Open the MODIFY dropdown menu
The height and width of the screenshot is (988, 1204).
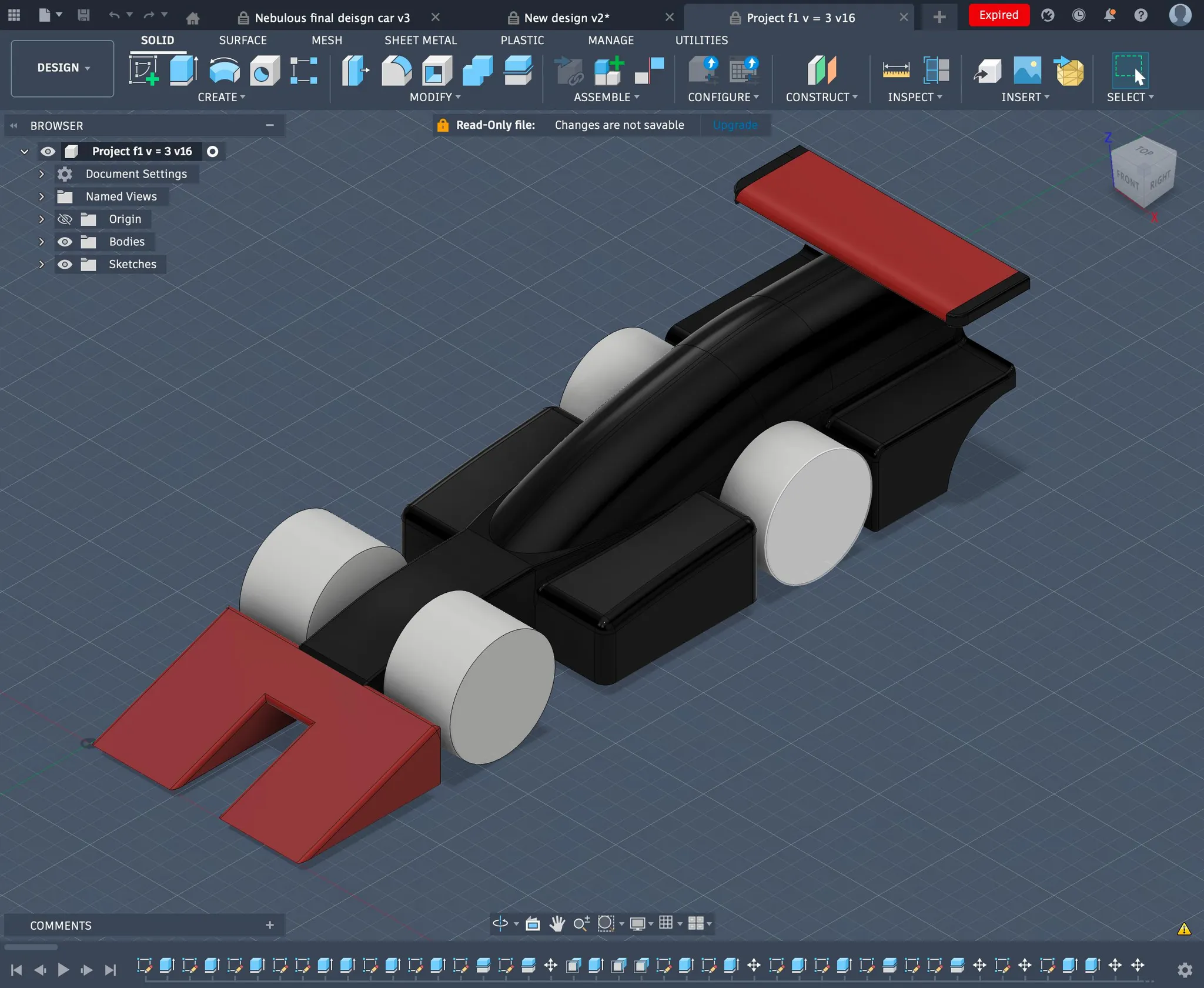point(435,97)
